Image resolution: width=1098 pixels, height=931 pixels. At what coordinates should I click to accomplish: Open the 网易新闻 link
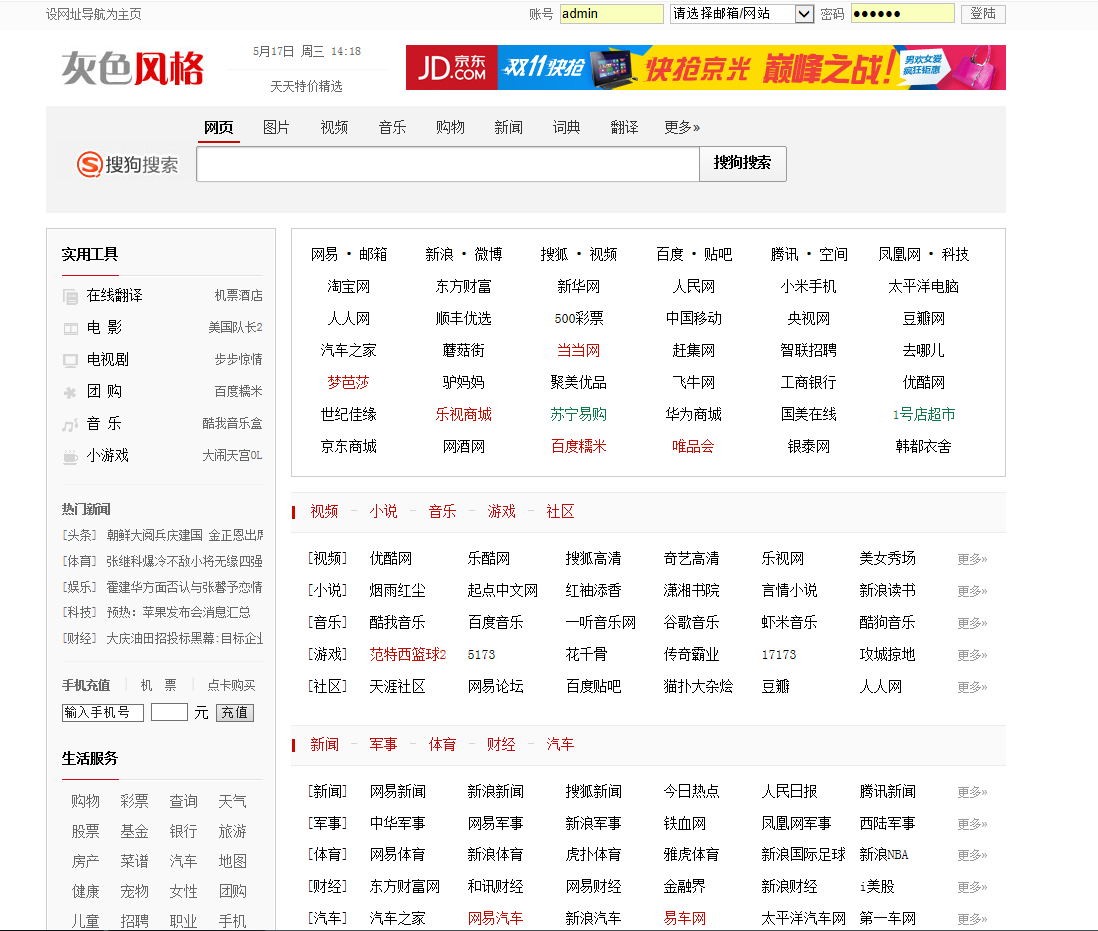click(397, 792)
